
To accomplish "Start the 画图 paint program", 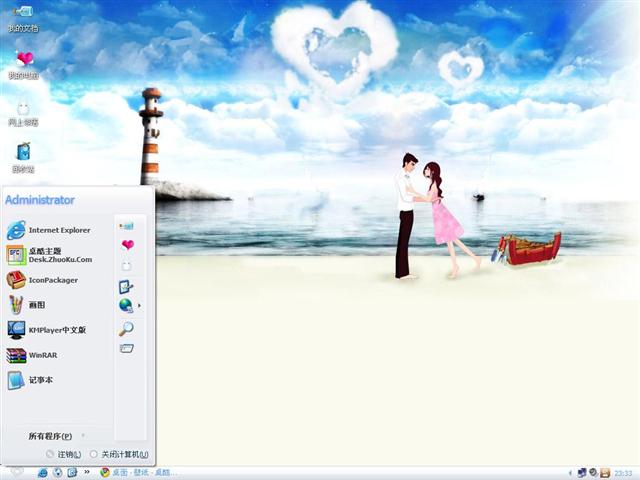I will click(26, 305).
